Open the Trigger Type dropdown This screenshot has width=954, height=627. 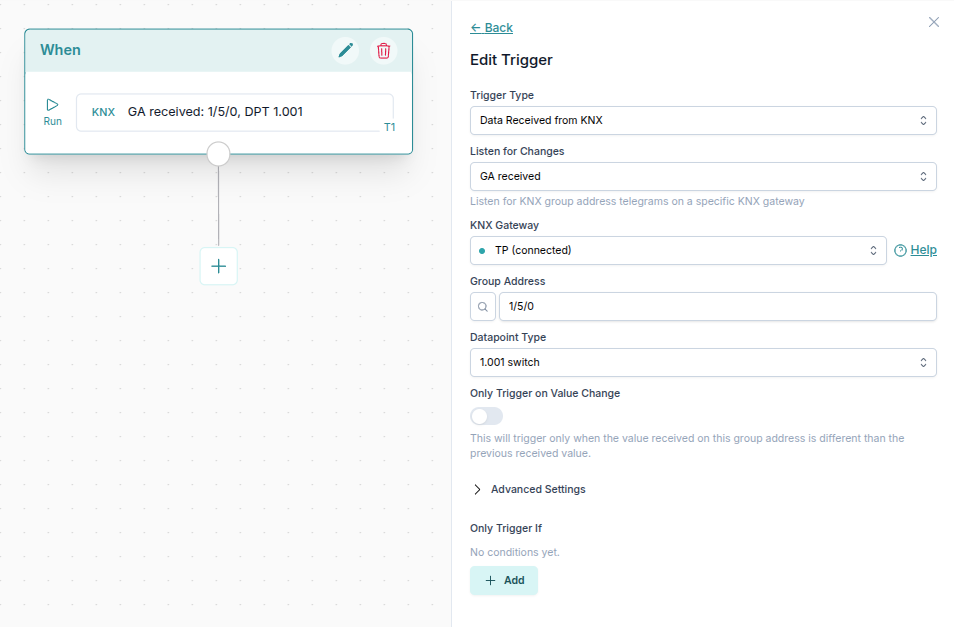(703, 121)
